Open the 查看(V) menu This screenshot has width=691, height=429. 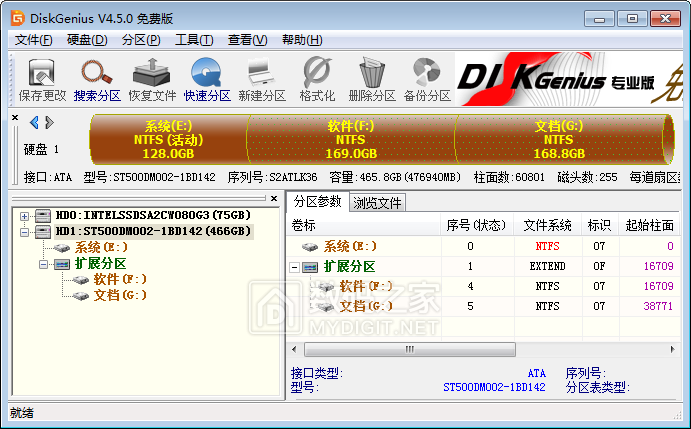coord(248,40)
